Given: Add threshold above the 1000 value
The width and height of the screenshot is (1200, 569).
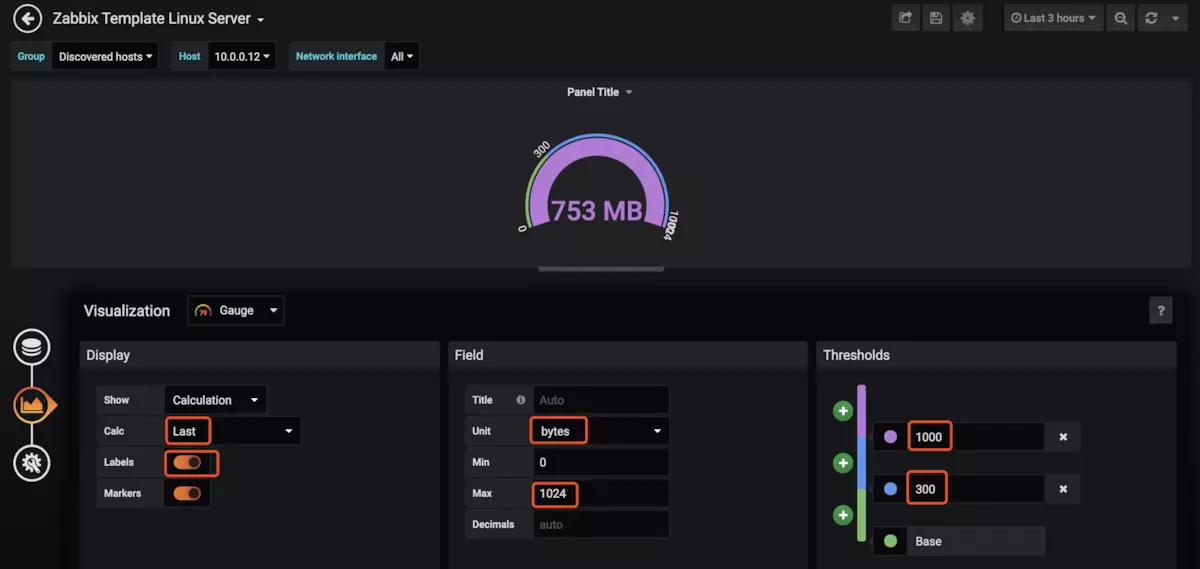Looking at the screenshot, I should click(843, 411).
